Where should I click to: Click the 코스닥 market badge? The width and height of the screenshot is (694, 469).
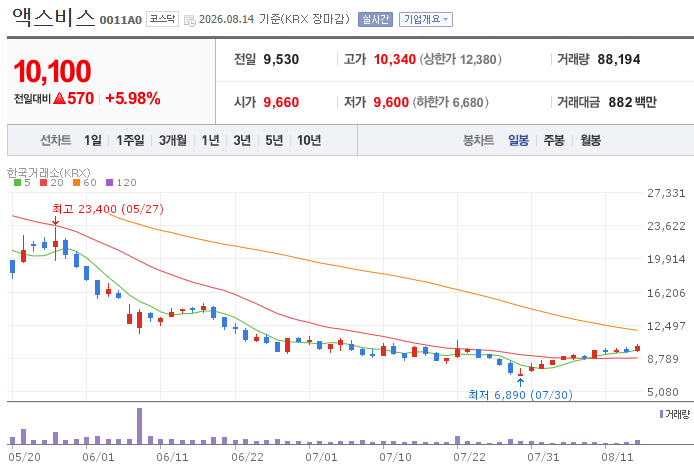click(162, 19)
